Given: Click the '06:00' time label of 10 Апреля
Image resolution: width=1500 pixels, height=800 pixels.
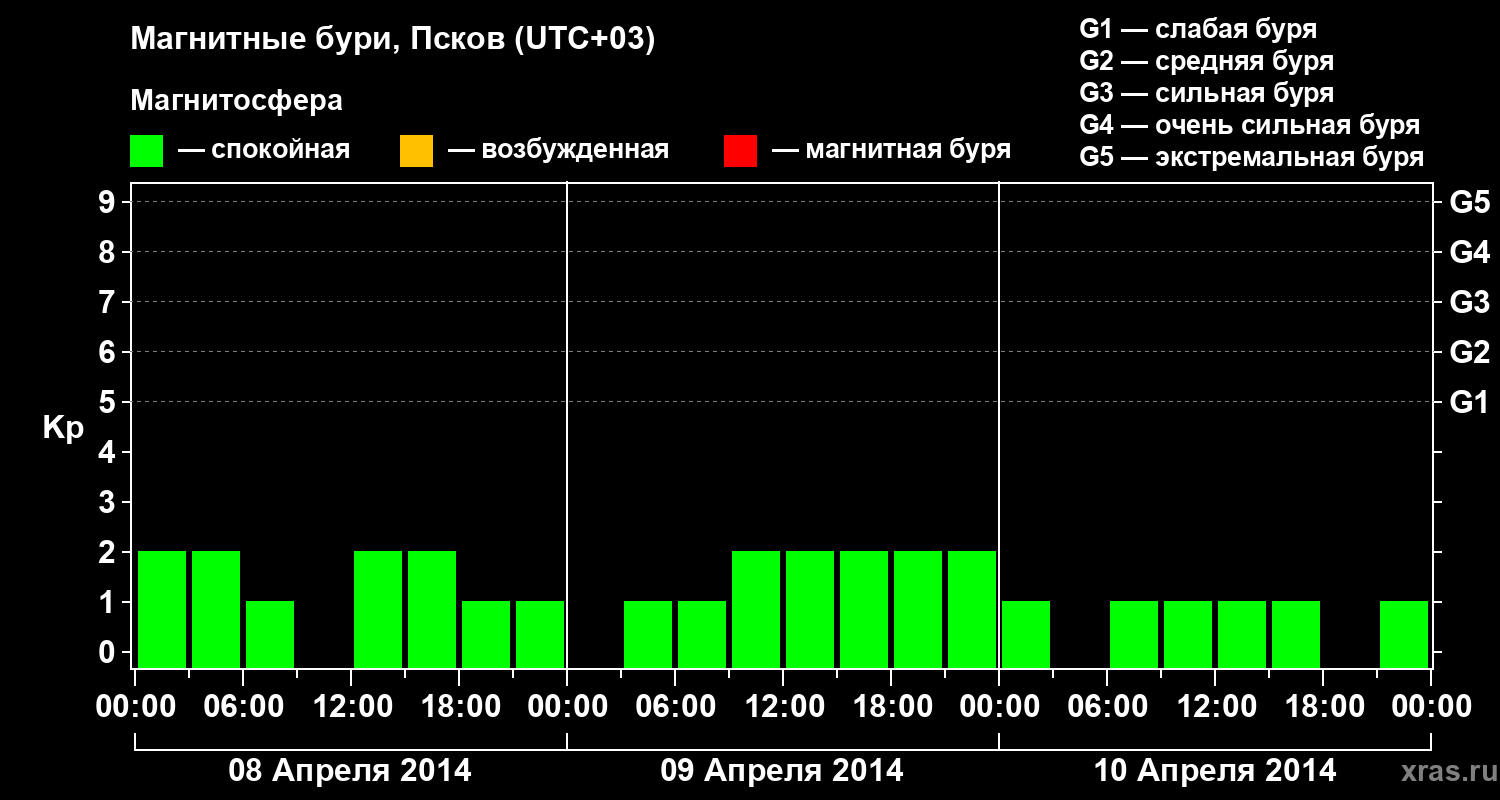Looking at the screenshot, I should coord(1107,706).
